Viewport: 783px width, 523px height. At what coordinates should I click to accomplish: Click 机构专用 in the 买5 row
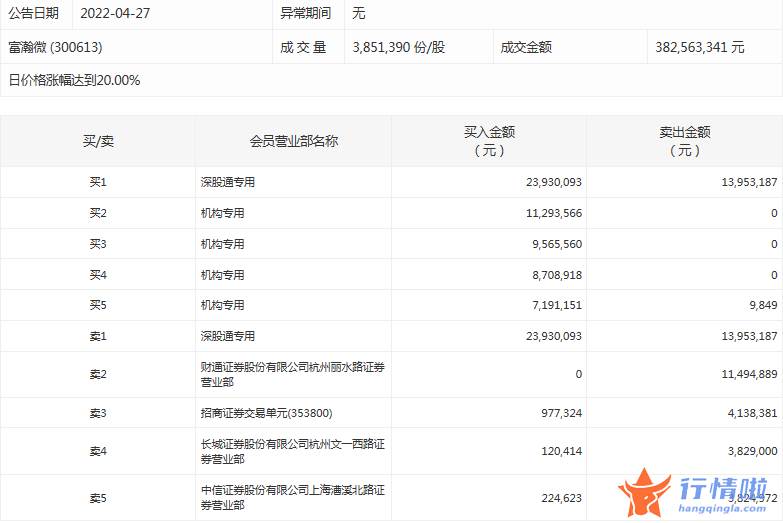[x=222, y=305]
